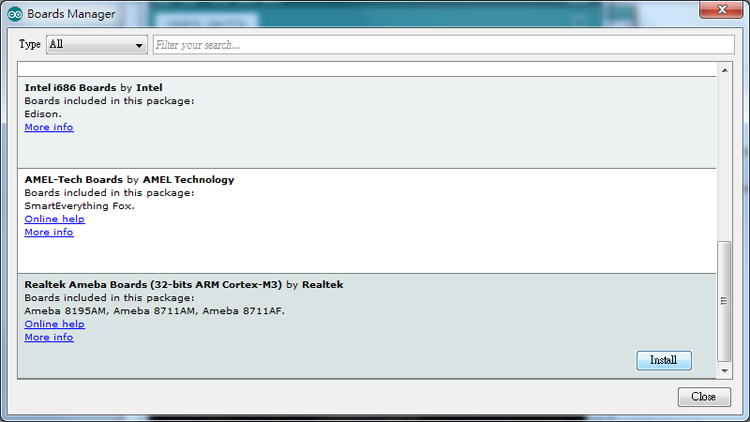This screenshot has height=422, width=750.
Task: Click the Boards Manager title bar
Action: pyautogui.click(x=350, y=14)
